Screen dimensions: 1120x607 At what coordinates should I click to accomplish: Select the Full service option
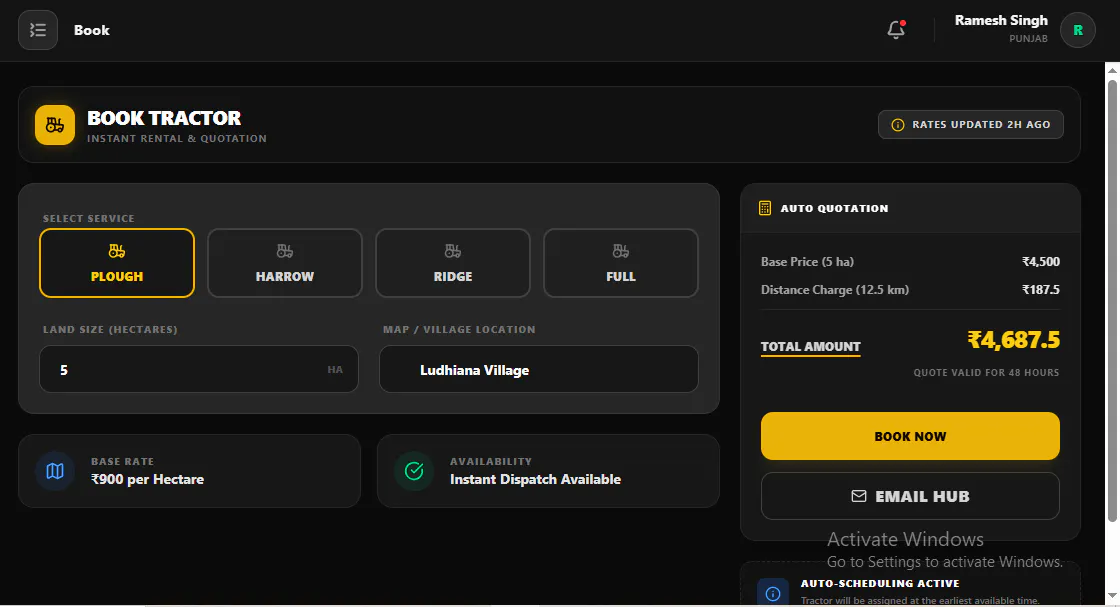click(x=621, y=263)
